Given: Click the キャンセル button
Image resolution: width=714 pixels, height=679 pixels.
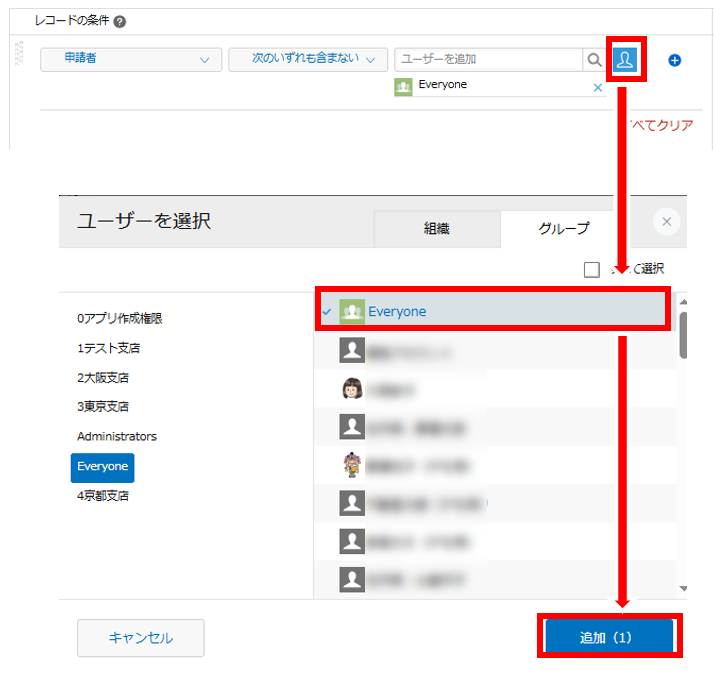Looking at the screenshot, I should coord(140,638).
